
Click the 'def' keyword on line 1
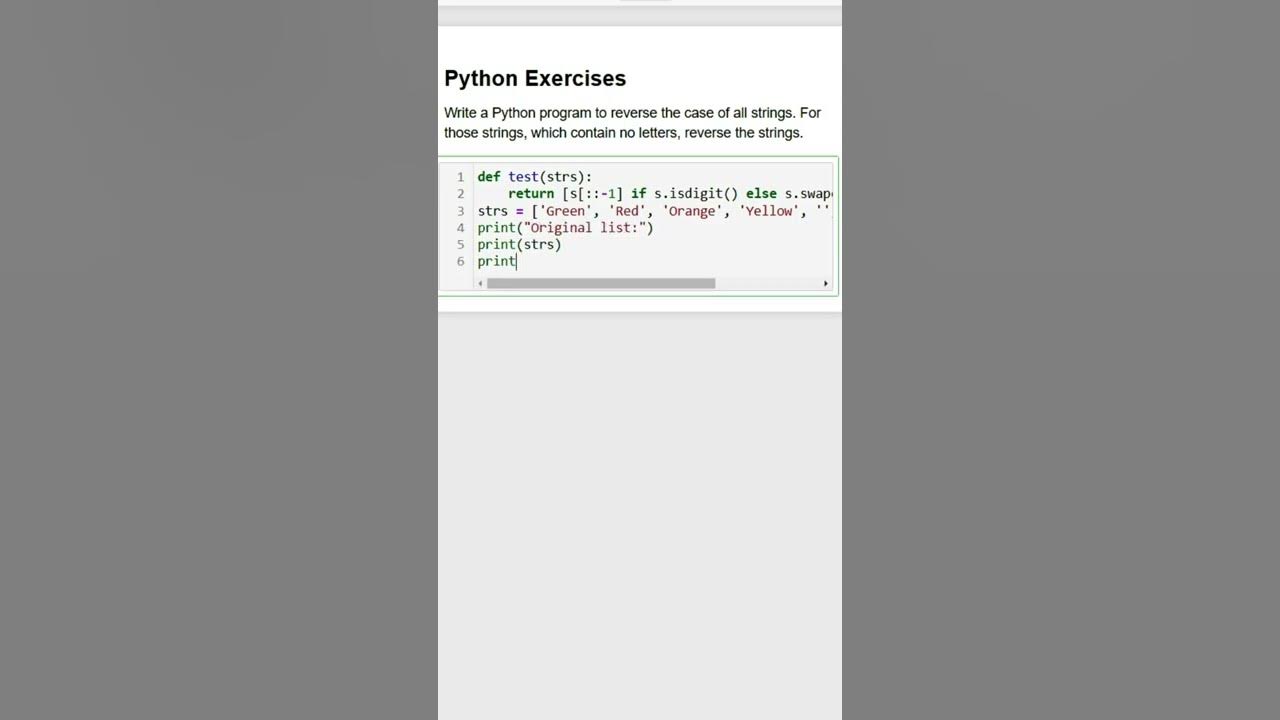click(x=489, y=177)
